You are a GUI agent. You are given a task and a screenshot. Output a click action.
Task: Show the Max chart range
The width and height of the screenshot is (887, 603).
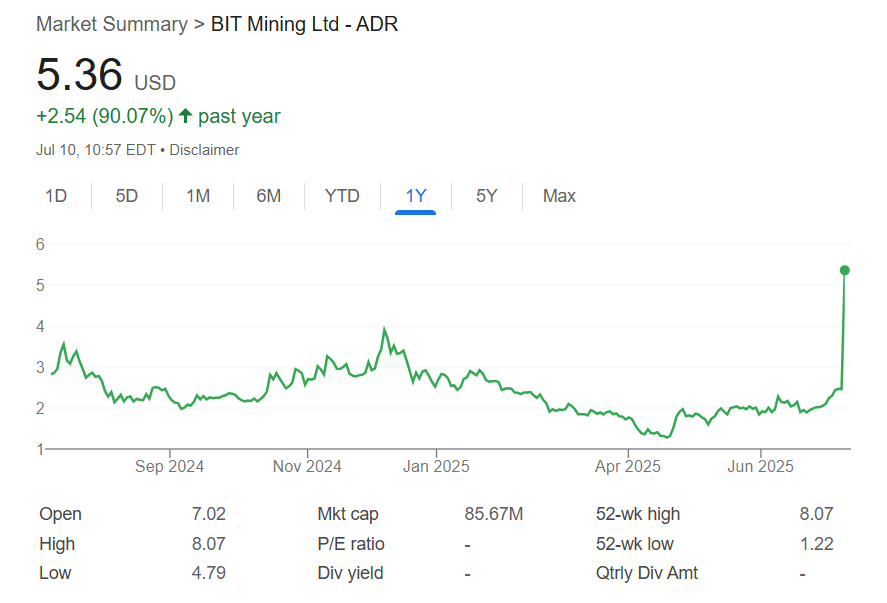(559, 196)
